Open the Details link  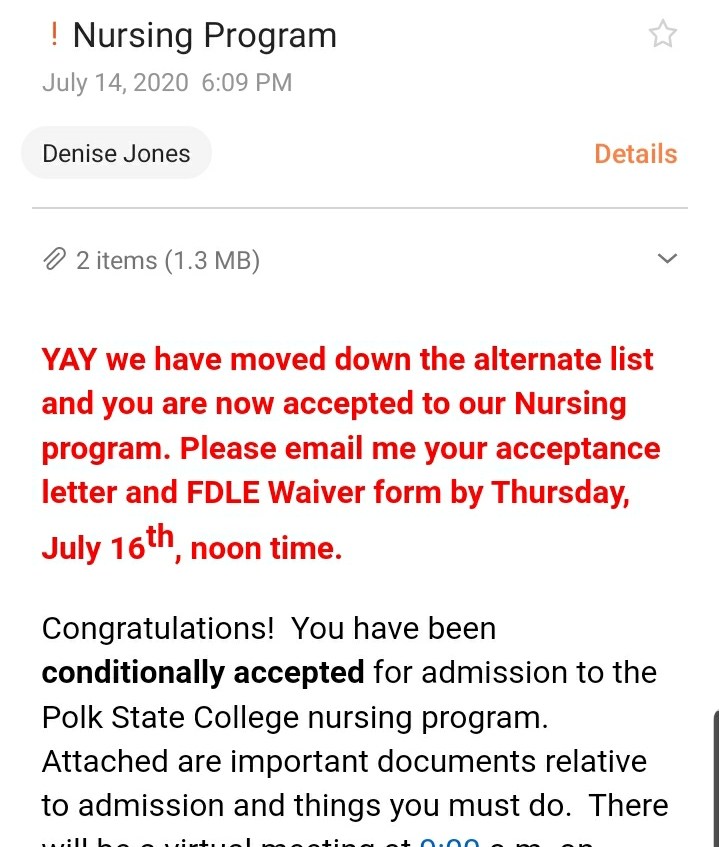click(x=636, y=154)
